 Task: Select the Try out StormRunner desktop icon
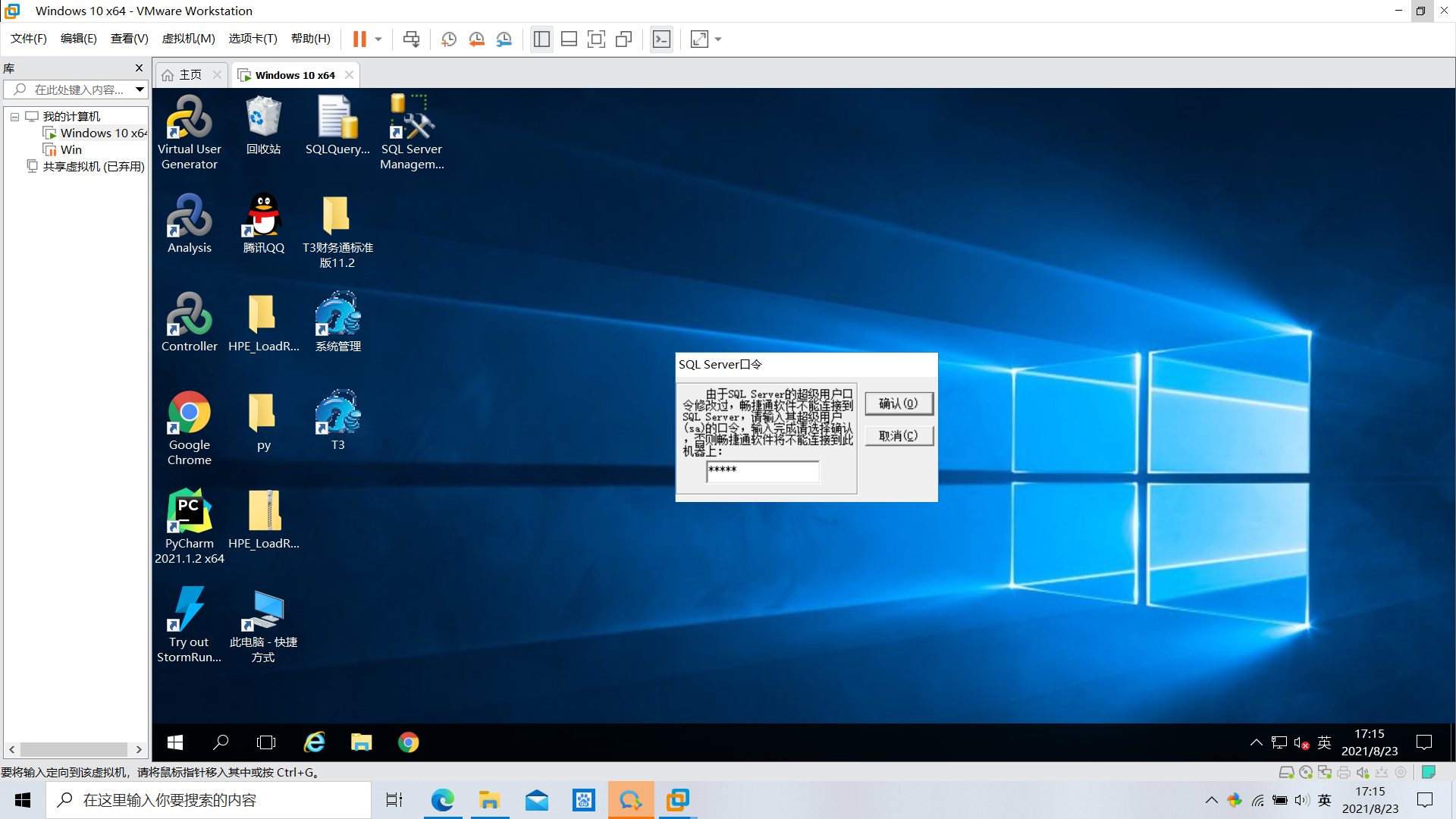pyautogui.click(x=190, y=626)
